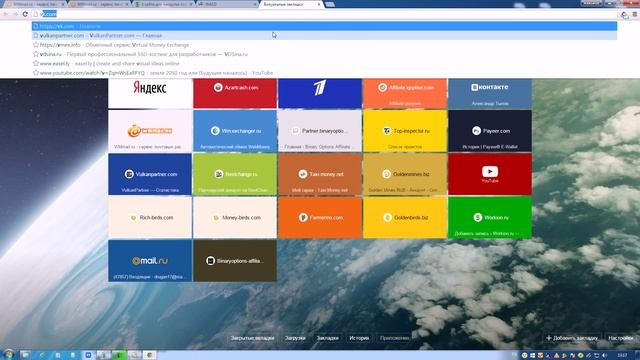Screen dimensions: 640x360
Task: Click star icon beside wmex.info suggestion
Action: click(36, 44)
